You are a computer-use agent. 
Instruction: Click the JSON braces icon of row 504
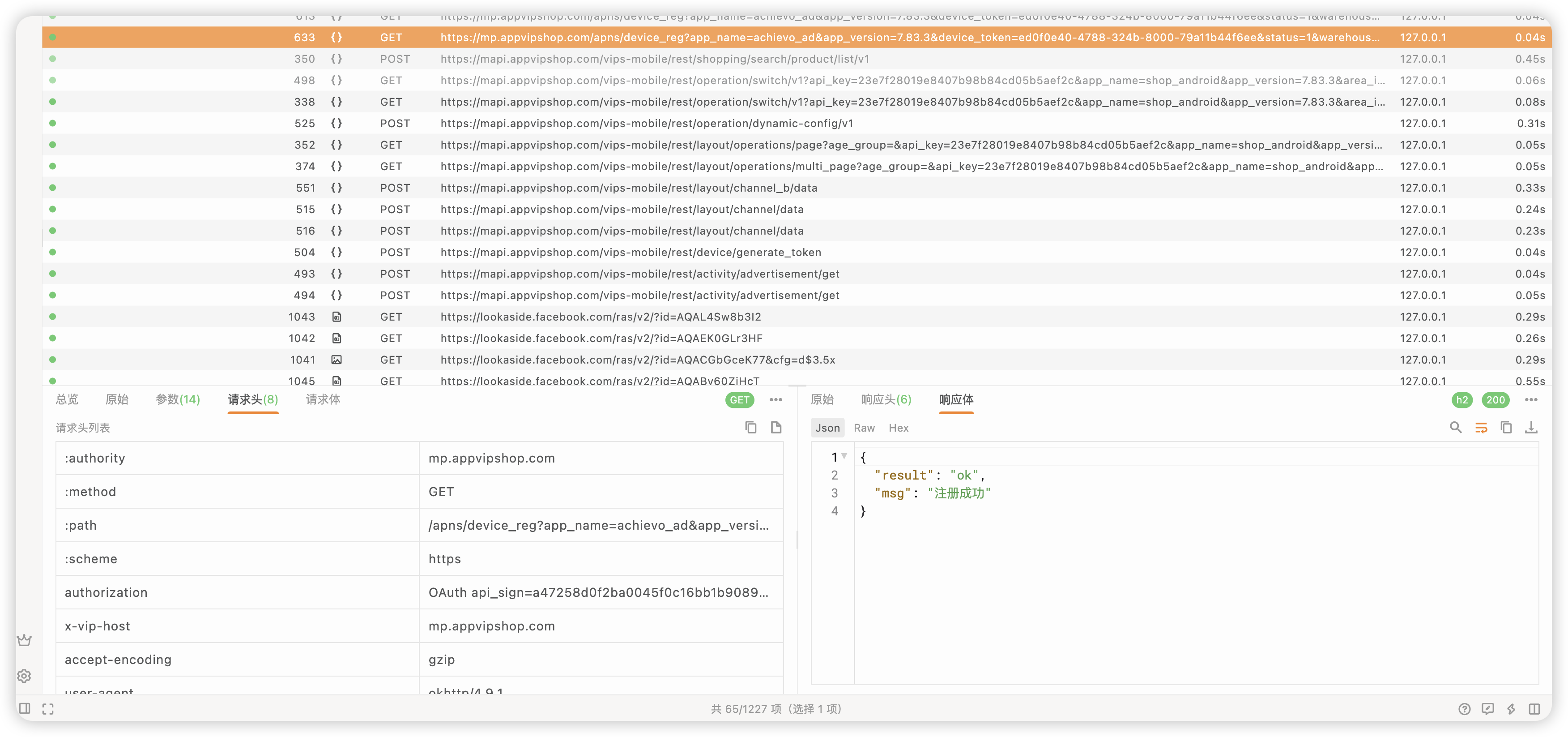tap(336, 252)
